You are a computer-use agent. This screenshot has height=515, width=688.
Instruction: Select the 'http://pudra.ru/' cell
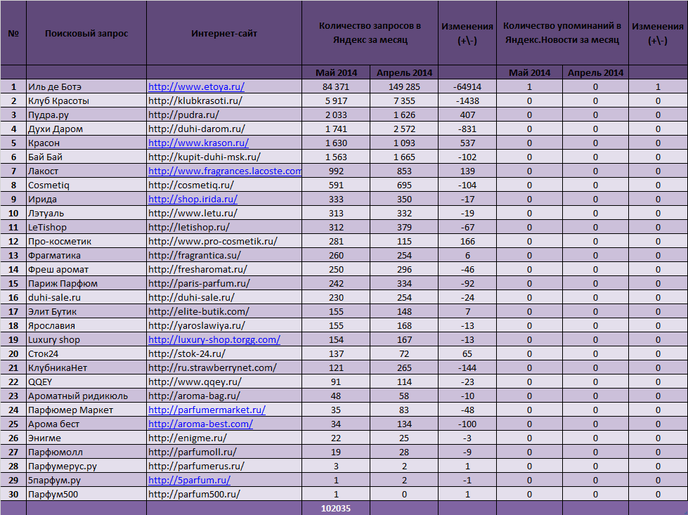(224, 115)
